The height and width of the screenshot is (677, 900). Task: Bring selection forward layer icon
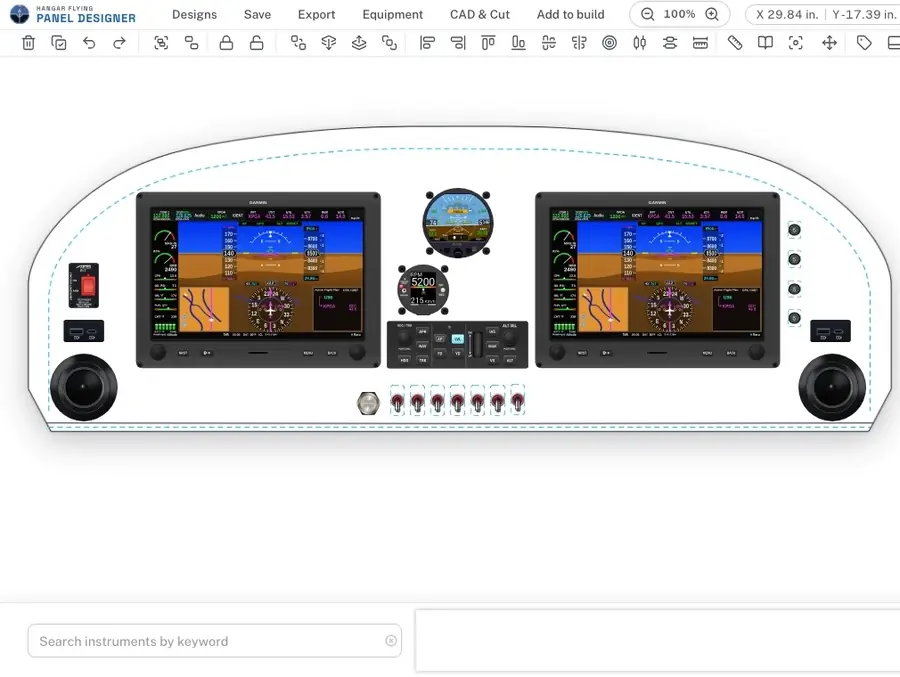coord(359,43)
